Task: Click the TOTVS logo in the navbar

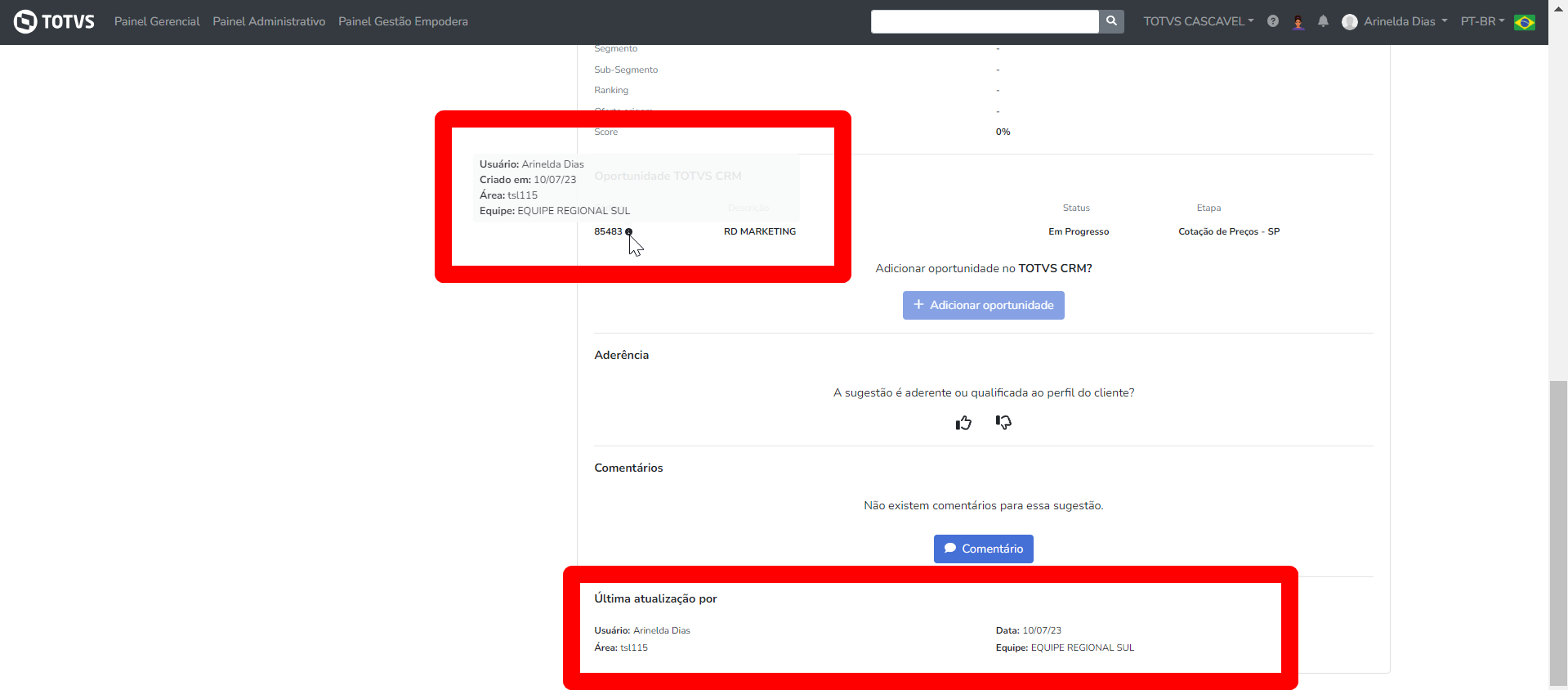Action: point(55,21)
